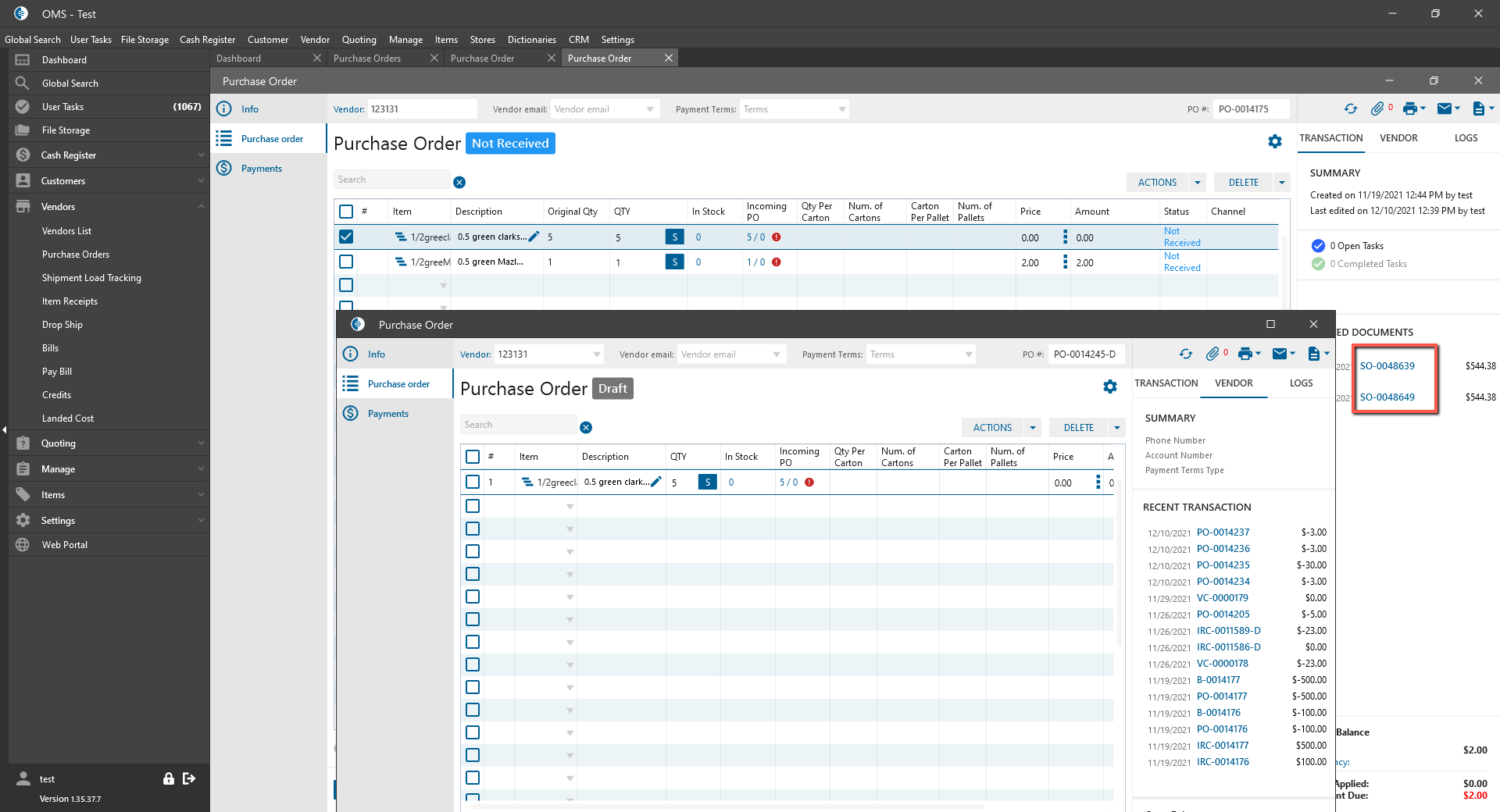The image size is (1500, 812).
Task: Click the Search field in the Draft purchase order
Action: click(x=518, y=425)
